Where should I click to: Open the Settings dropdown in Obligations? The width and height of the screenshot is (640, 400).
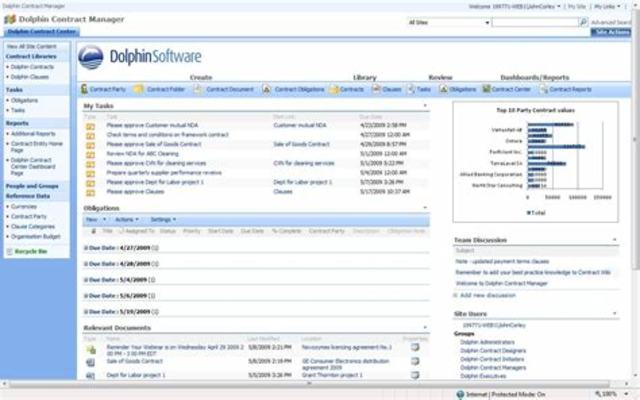tap(163, 220)
